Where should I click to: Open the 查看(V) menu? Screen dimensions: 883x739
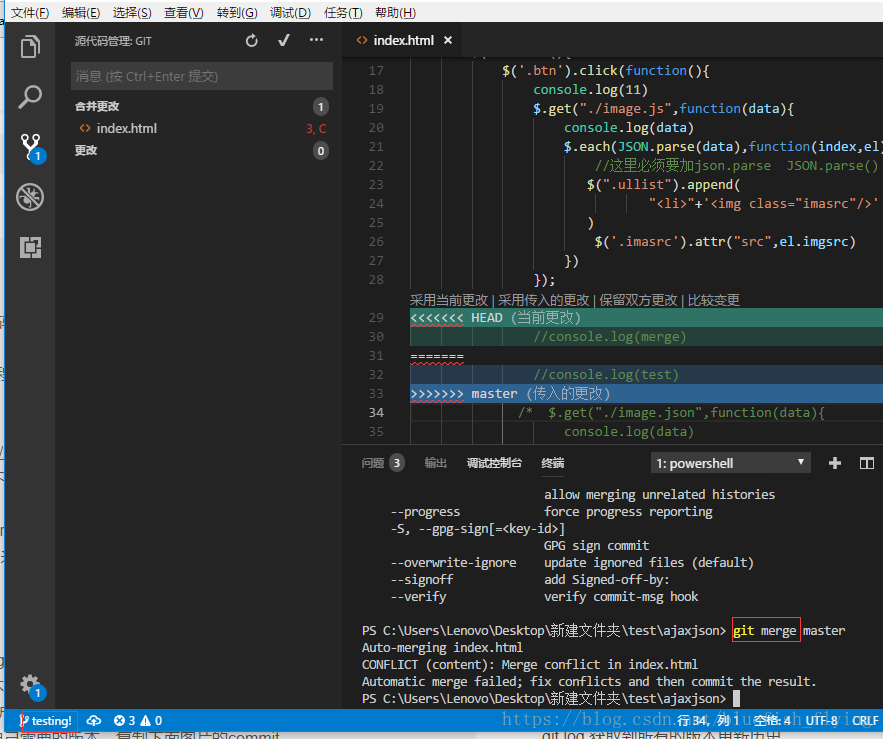coord(184,12)
